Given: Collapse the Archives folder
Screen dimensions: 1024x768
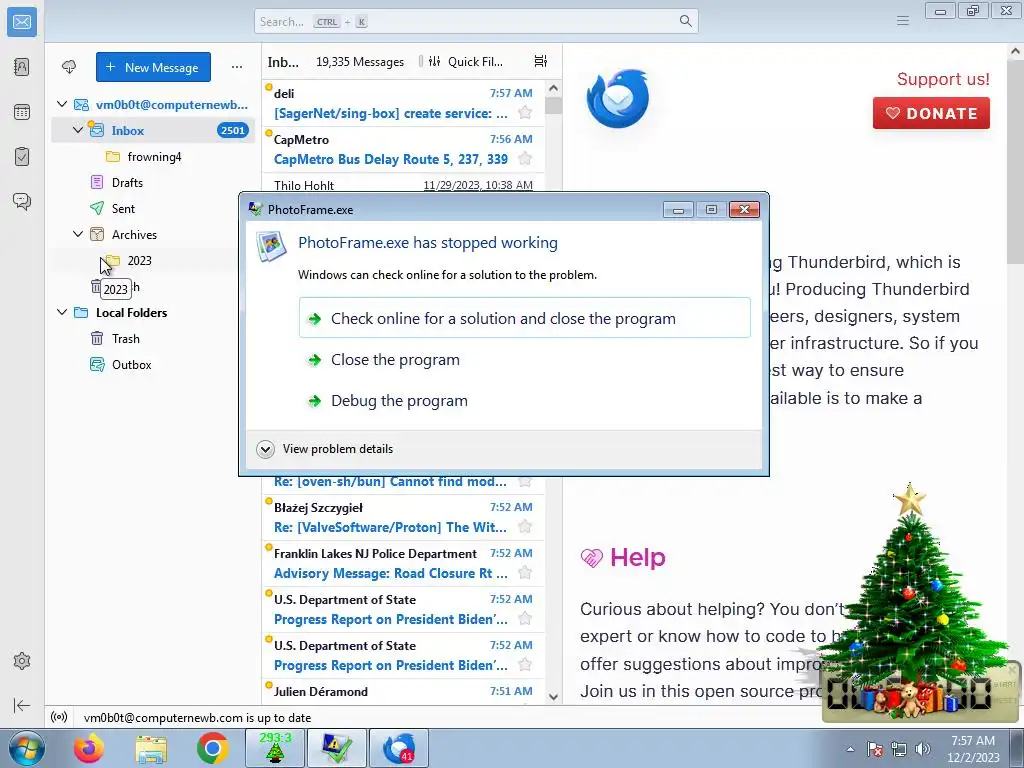Looking at the screenshot, I should (78, 234).
